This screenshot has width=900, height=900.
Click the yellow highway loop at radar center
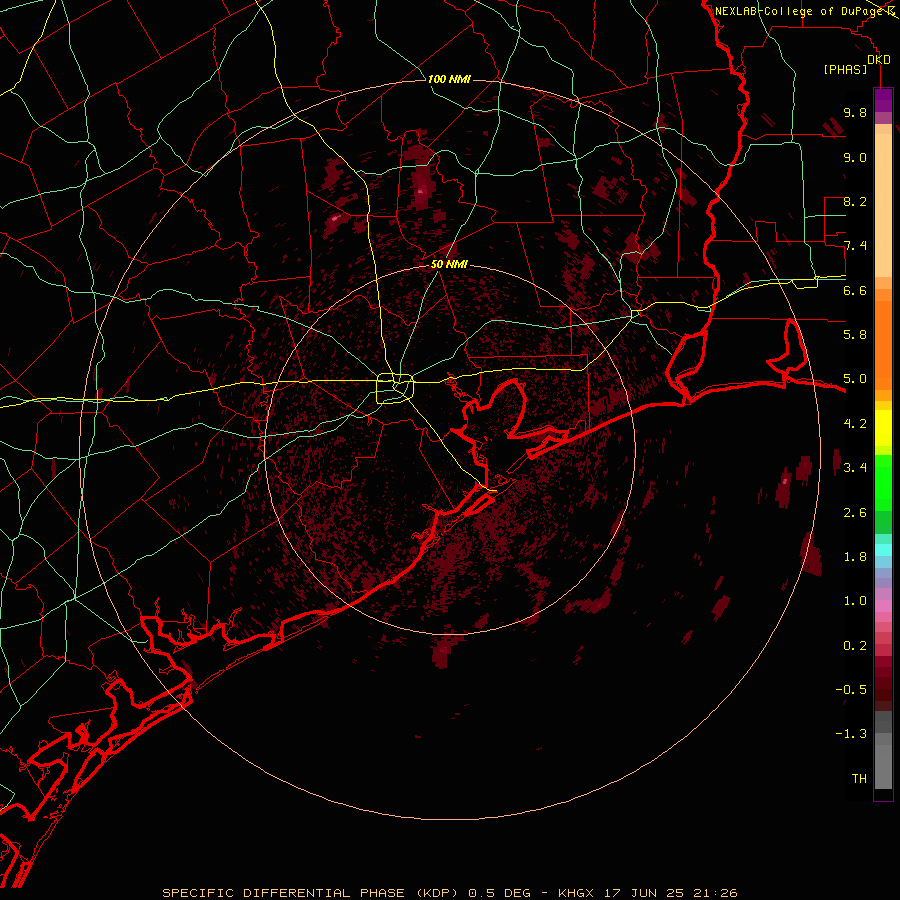[x=395, y=388]
